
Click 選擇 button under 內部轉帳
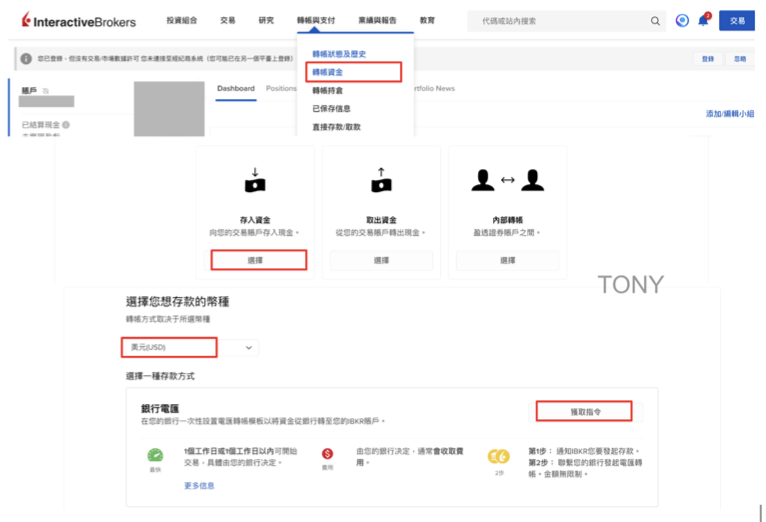click(507, 260)
